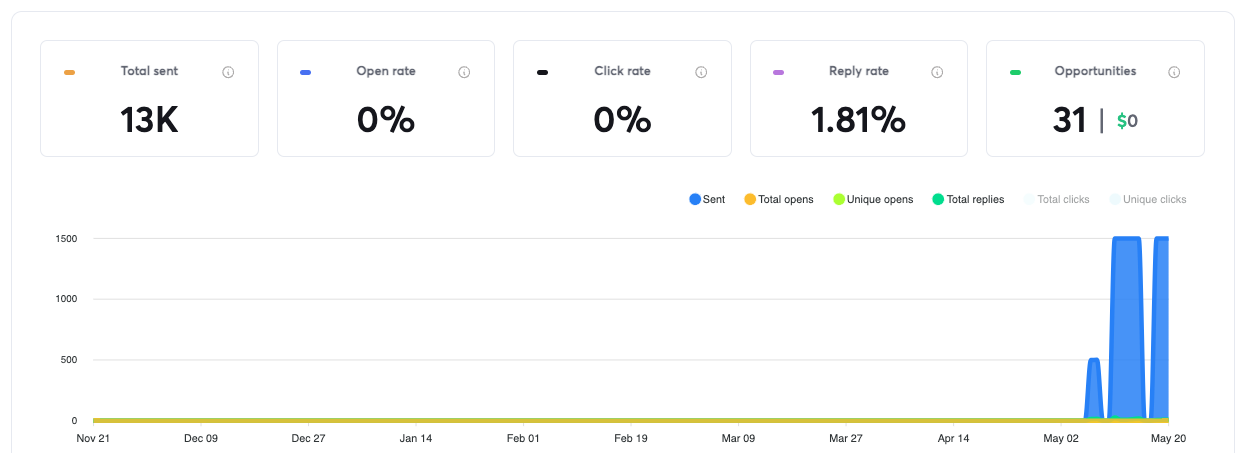The width and height of the screenshot is (1251, 453).
Task: Click the orange Total sent color marker
Action: (69, 72)
